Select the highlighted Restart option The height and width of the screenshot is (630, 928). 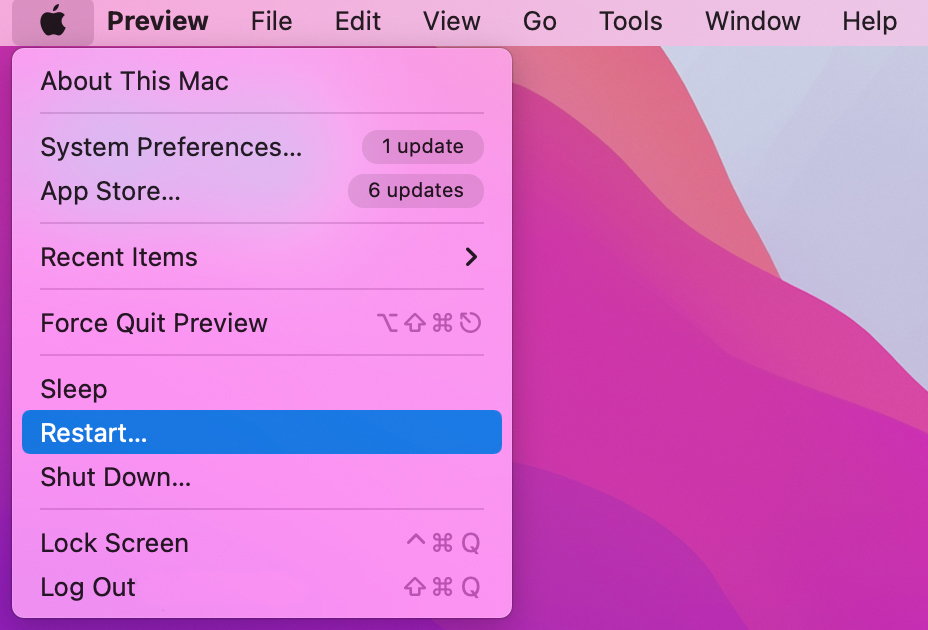[x=95, y=432]
